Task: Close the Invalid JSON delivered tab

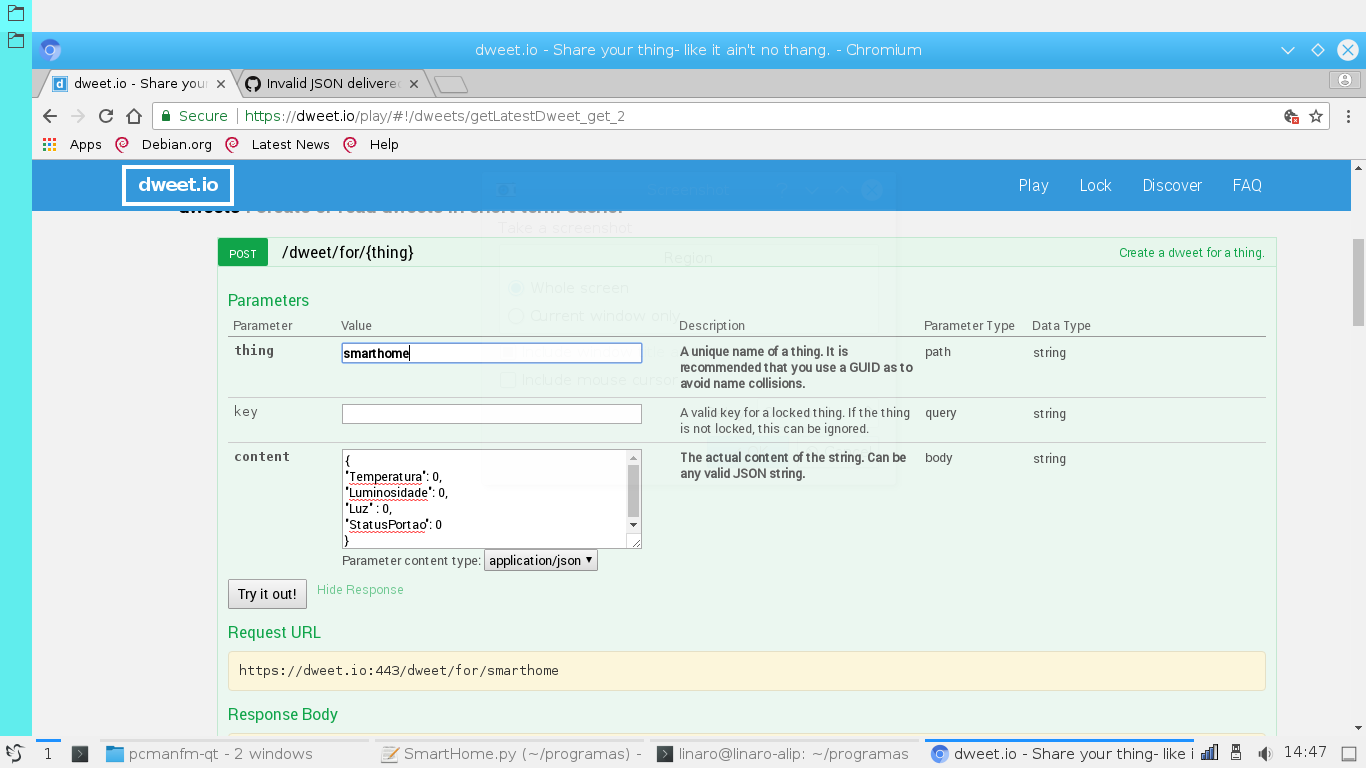Action: click(414, 84)
